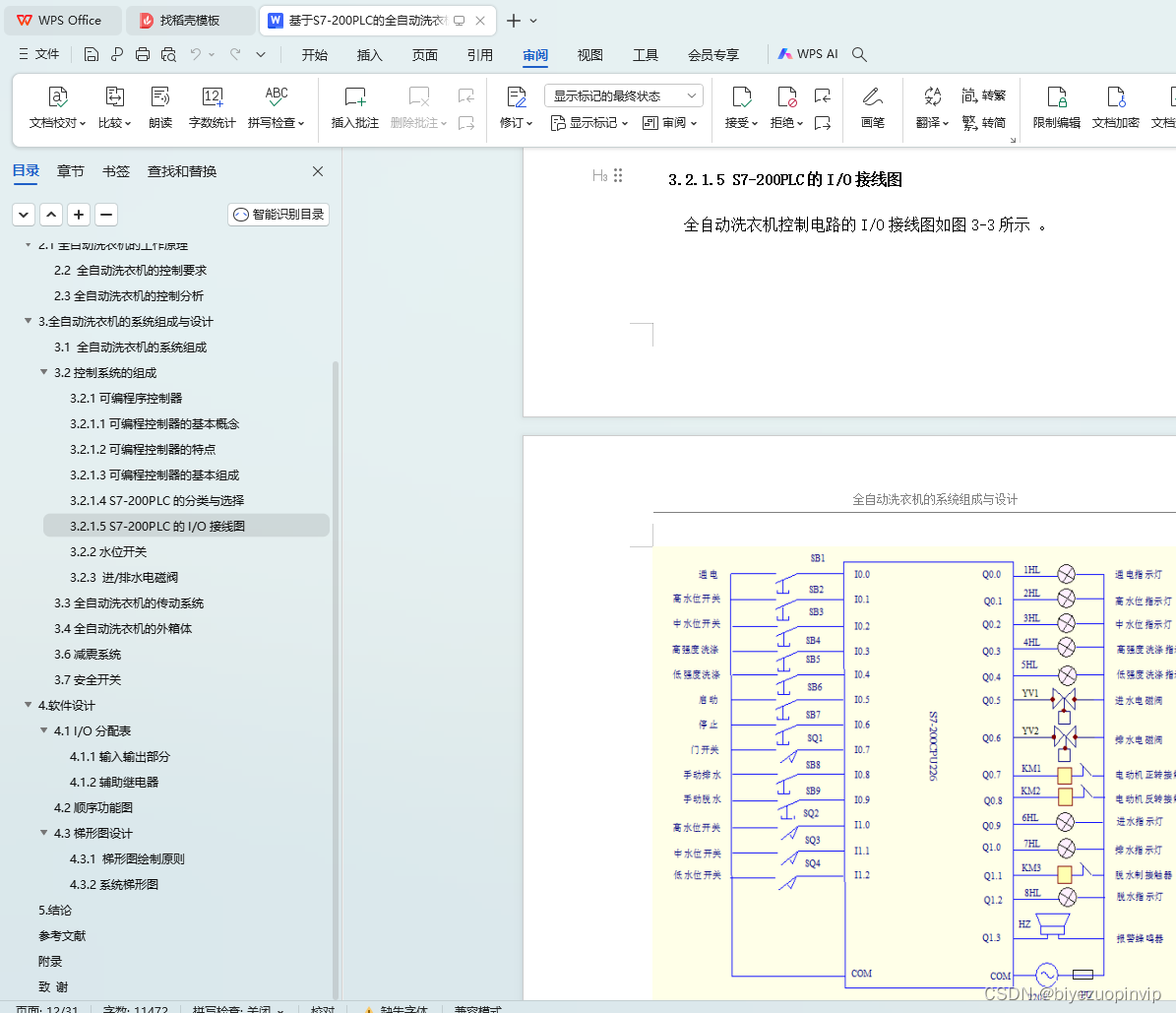Open the 文件 menu
The image size is (1176, 1013).
pyautogui.click(x=39, y=54)
